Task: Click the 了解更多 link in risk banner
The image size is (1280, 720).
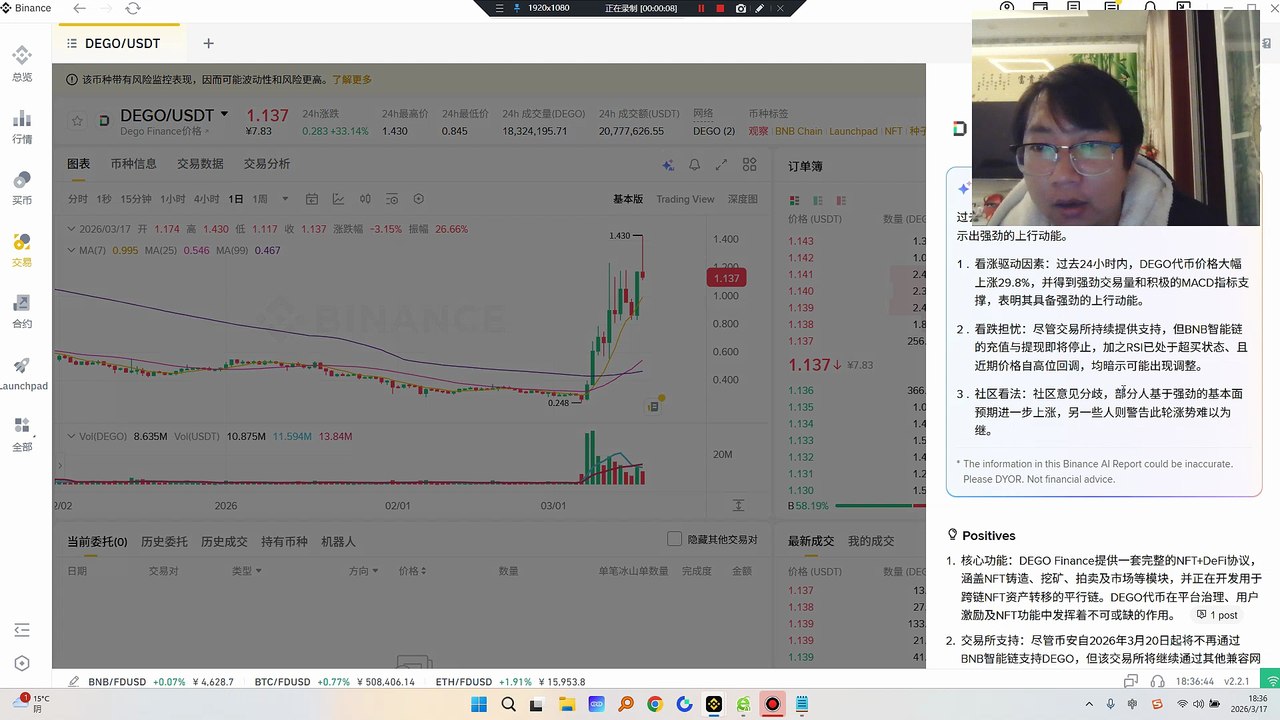Action: tap(352, 80)
